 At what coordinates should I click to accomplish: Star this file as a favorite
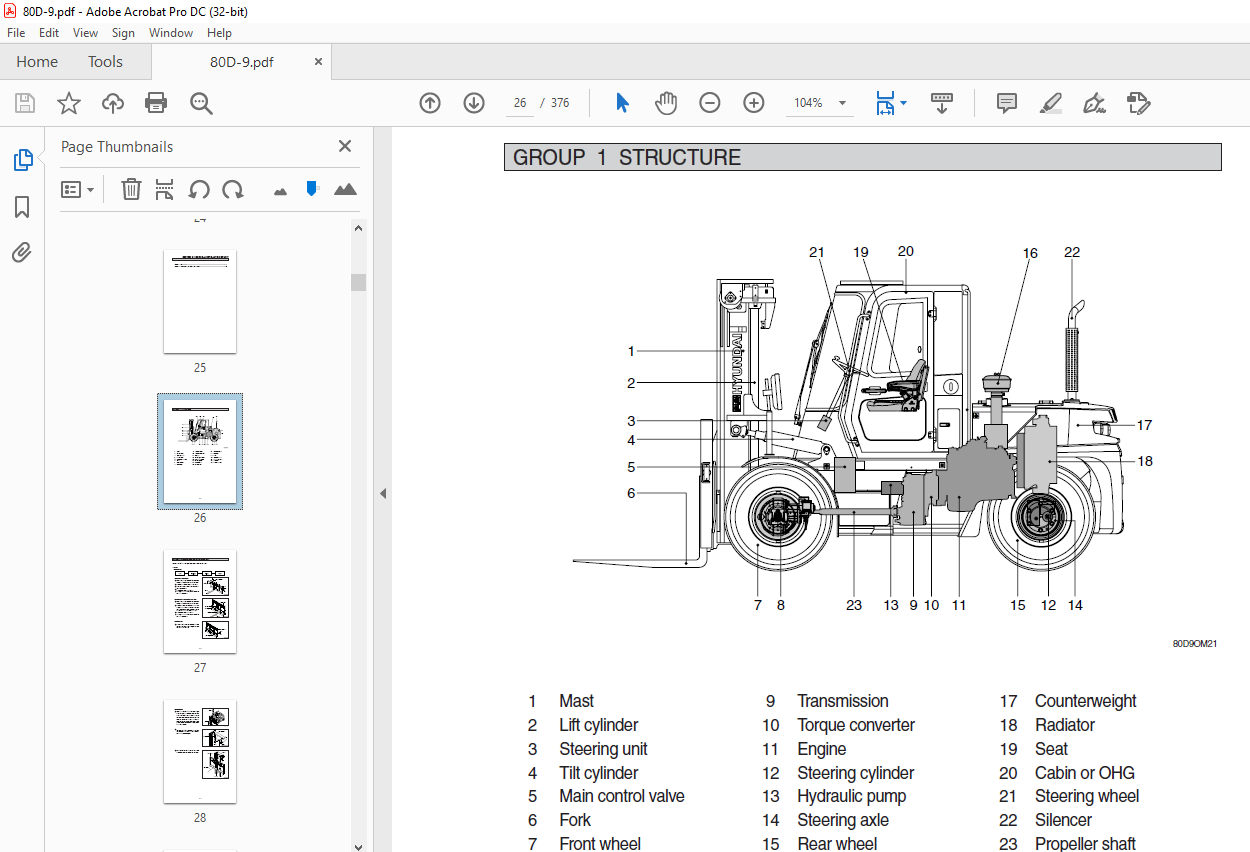coord(69,103)
